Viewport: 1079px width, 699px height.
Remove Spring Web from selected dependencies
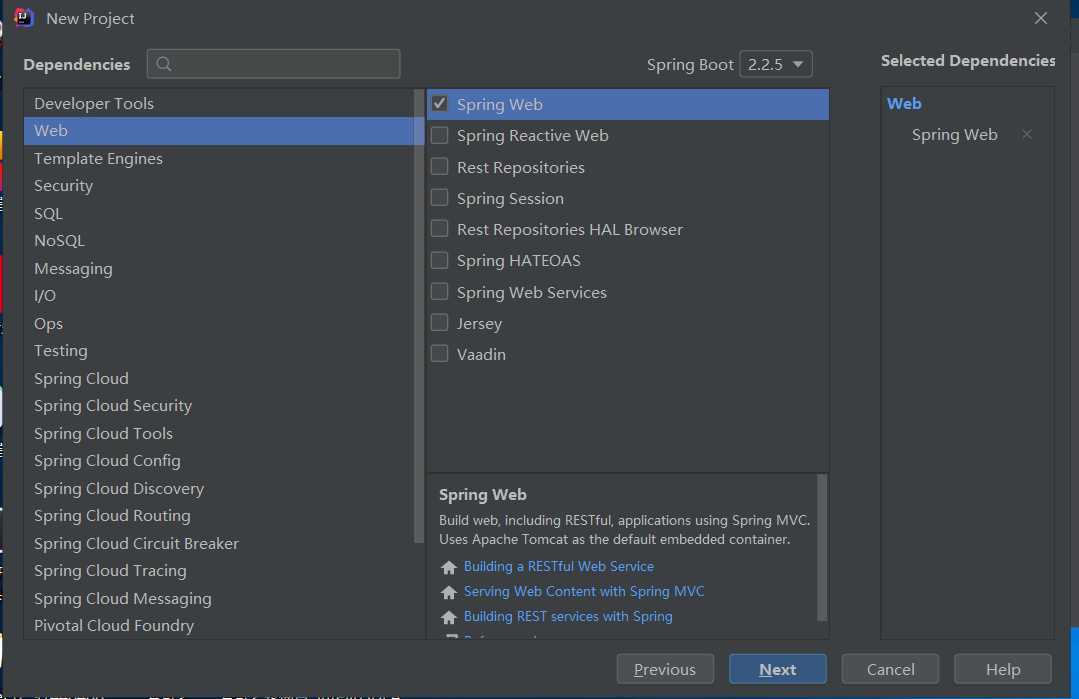1027,134
